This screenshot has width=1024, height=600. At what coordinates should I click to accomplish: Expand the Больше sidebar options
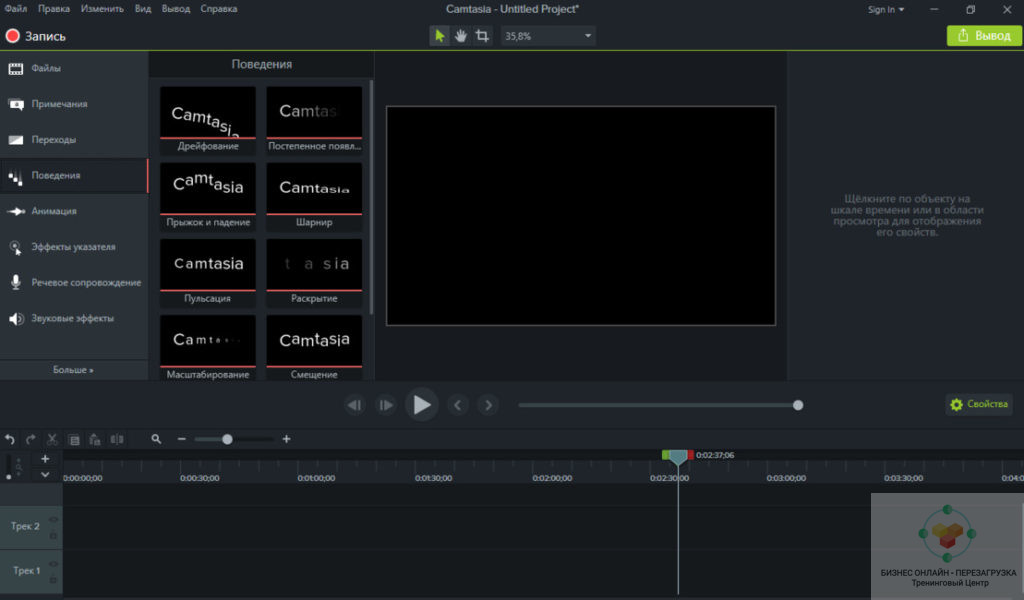pos(73,370)
